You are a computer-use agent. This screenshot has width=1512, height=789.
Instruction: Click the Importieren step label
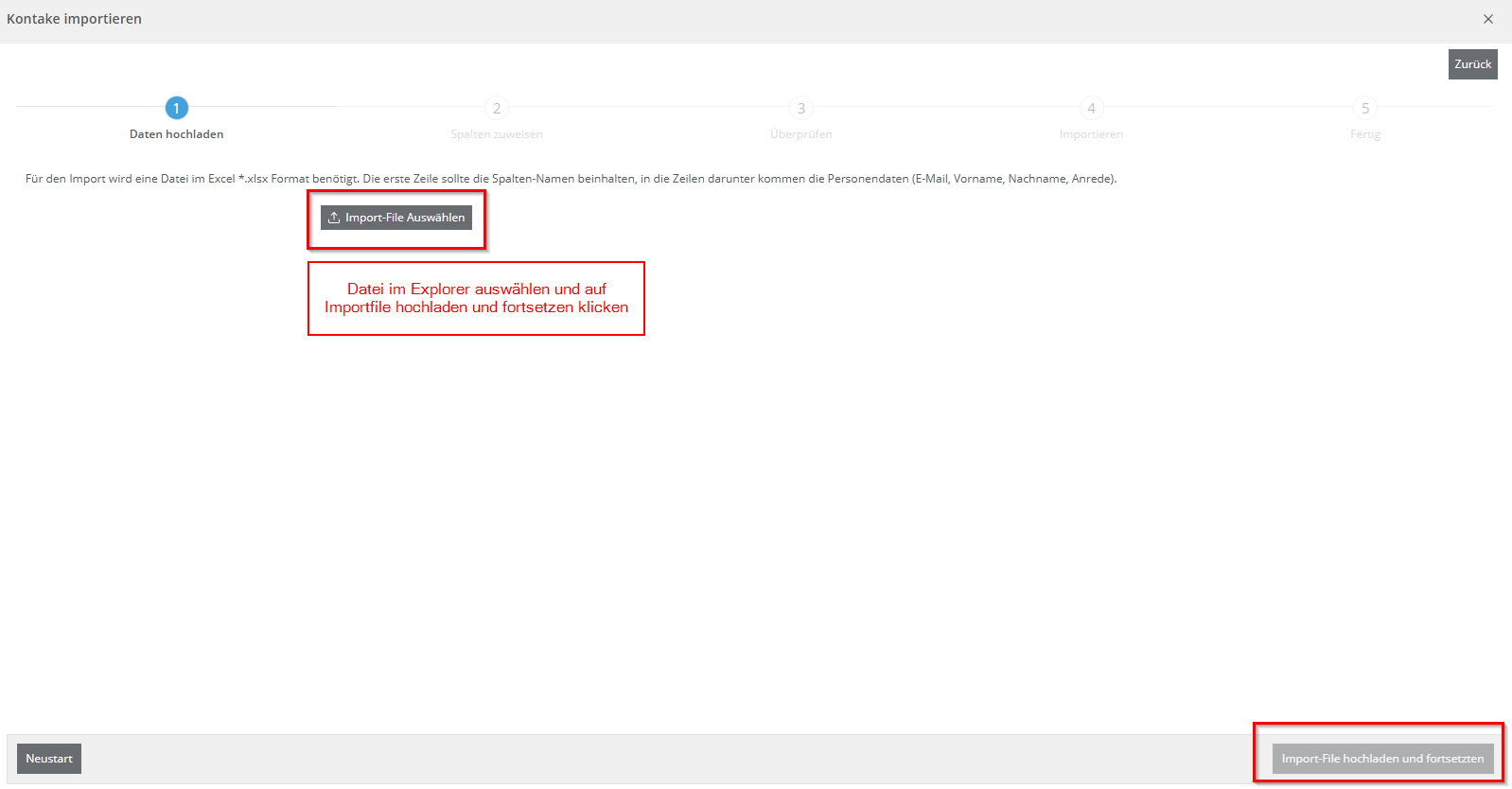pyautogui.click(x=1091, y=134)
